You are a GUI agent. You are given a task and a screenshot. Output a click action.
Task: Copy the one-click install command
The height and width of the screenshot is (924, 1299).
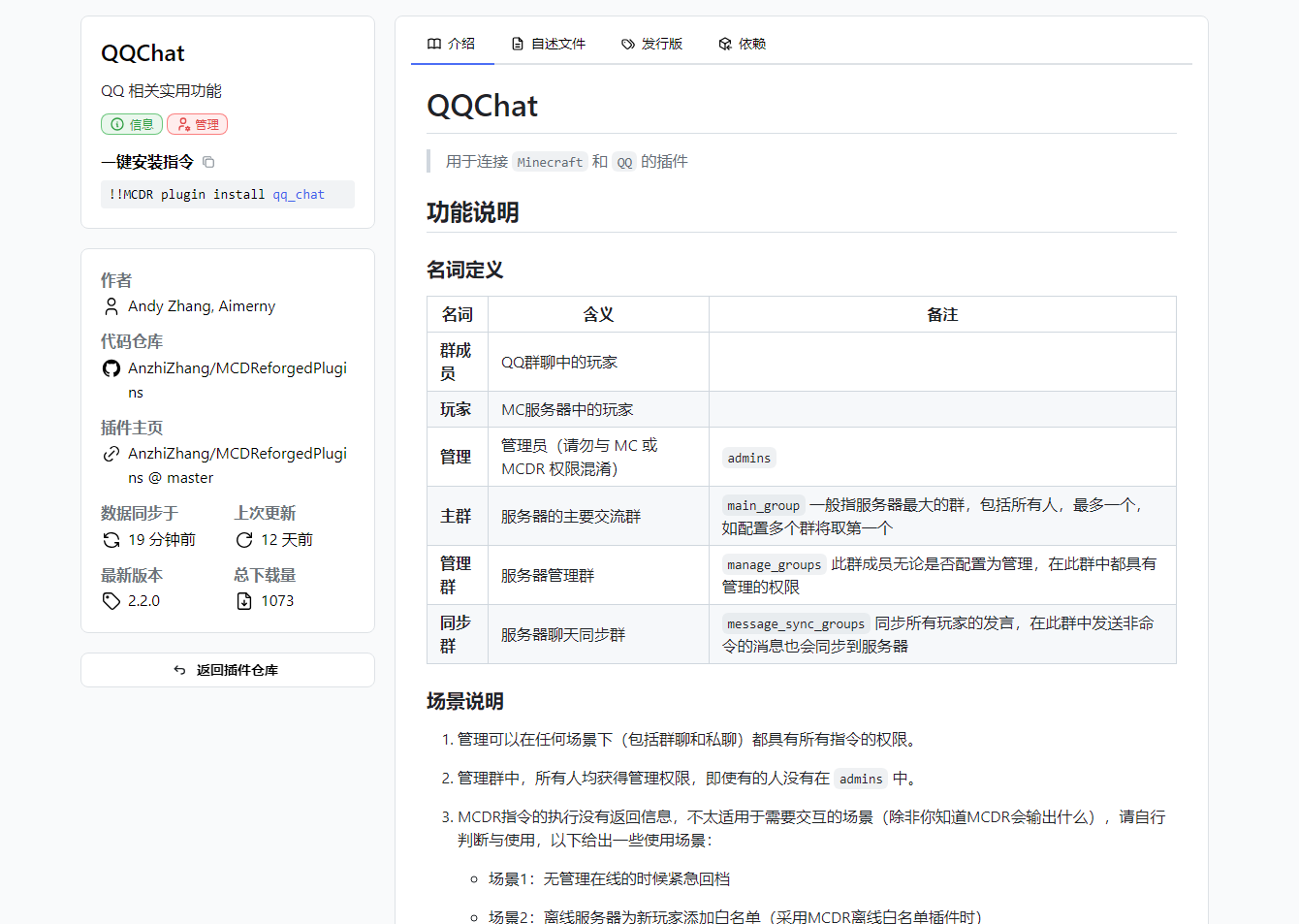click(208, 162)
